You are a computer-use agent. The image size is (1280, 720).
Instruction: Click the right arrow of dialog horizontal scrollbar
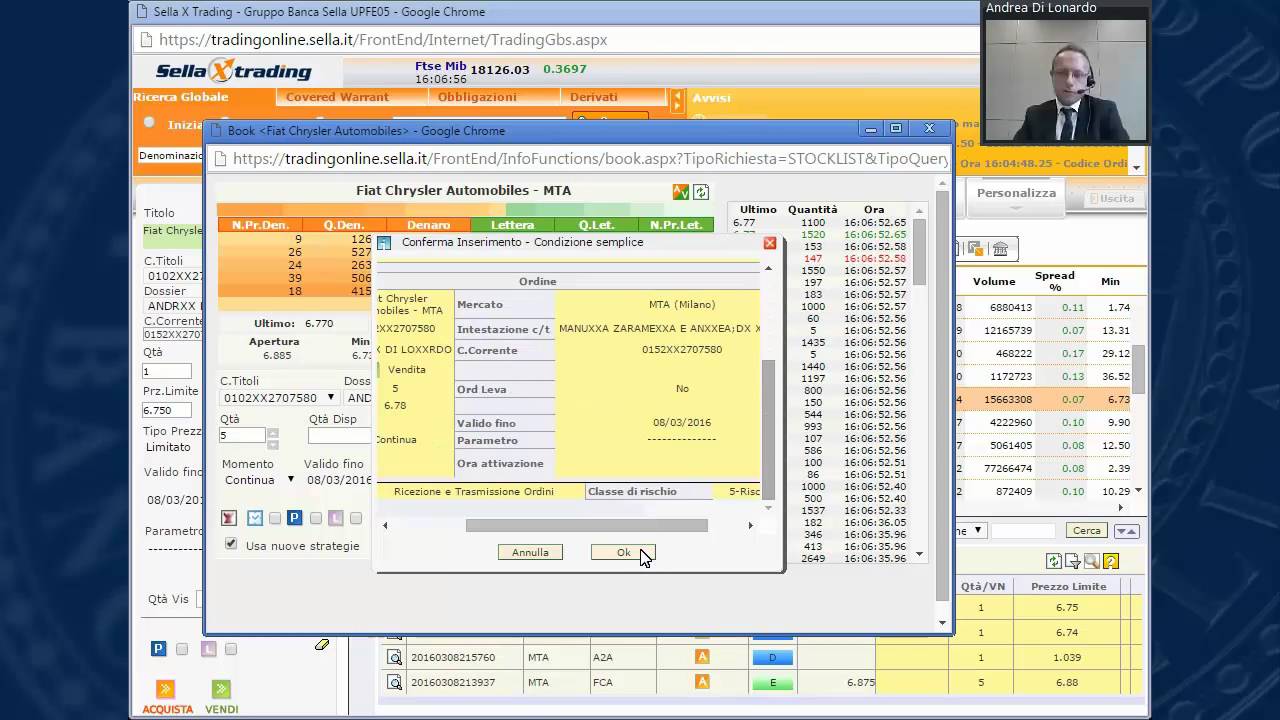[750, 525]
